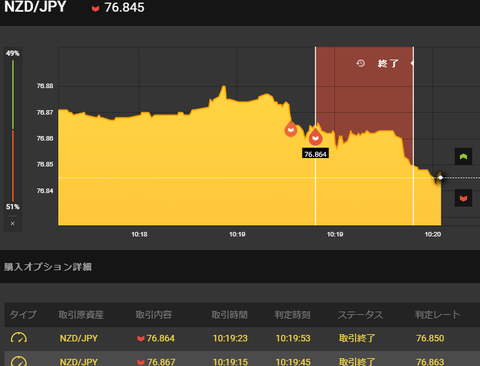This screenshot has height=366, width=480.
Task: Click the 49%/51% trader sentiment bar
Action: [13, 130]
